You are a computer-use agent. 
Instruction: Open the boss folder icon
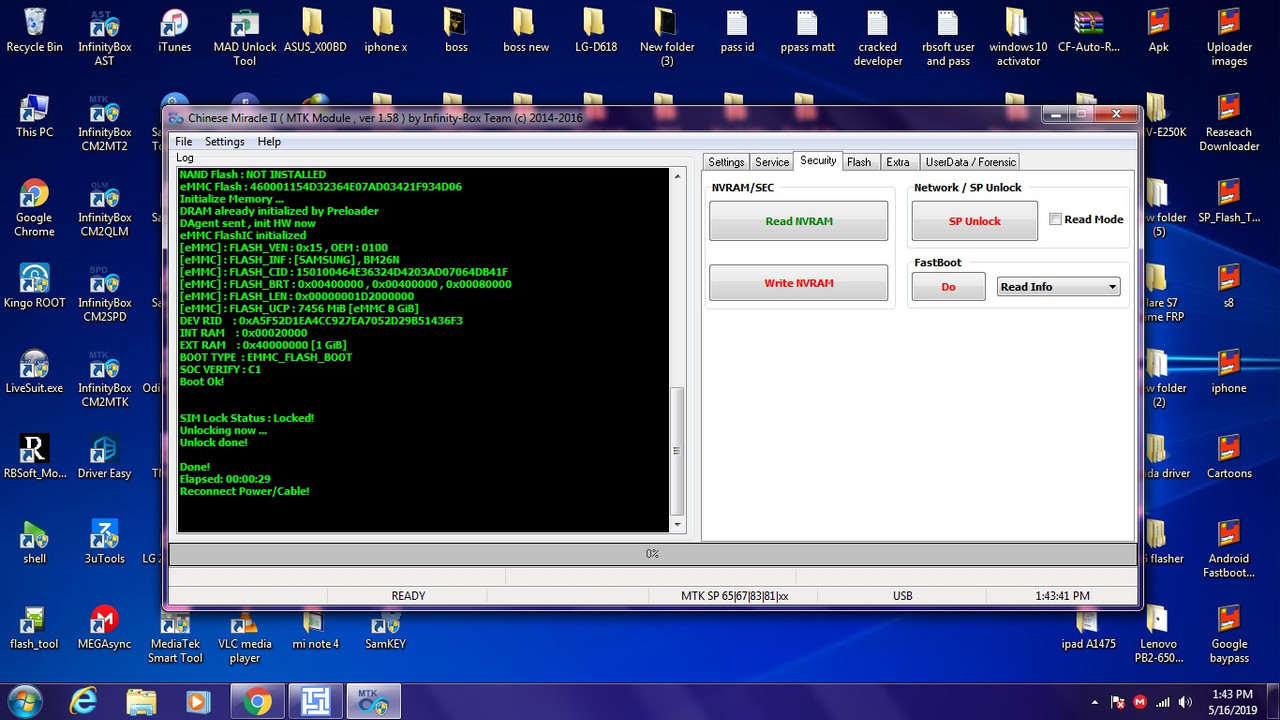pyautogui.click(x=456, y=31)
